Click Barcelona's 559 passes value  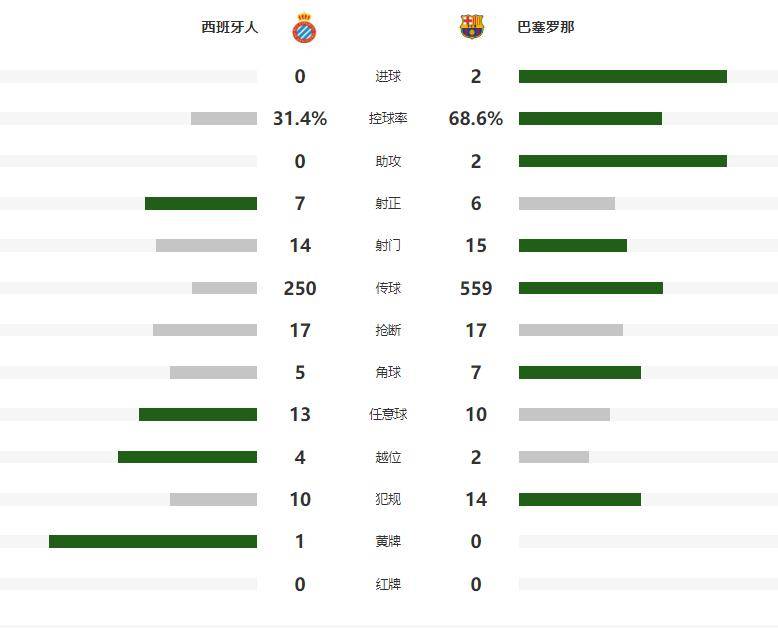[476, 288]
